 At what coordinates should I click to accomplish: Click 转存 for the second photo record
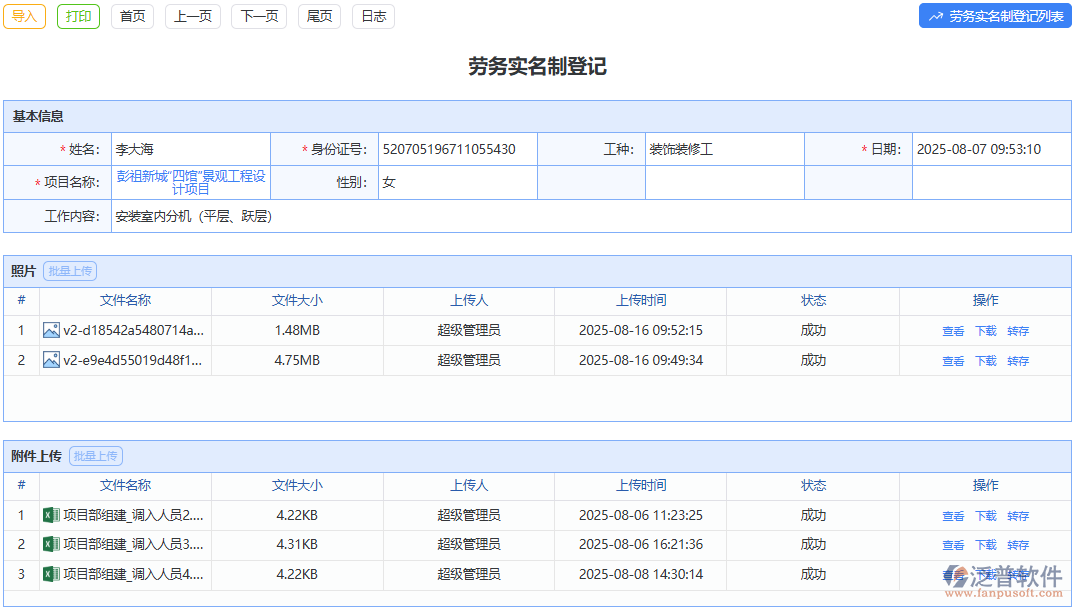tap(1018, 360)
